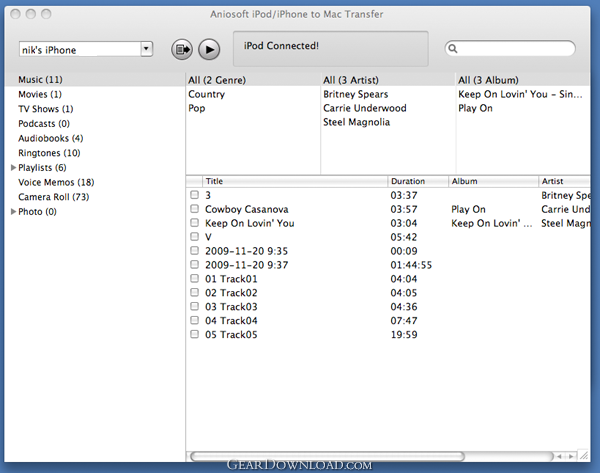Image resolution: width=600 pixels, height=473 pixels.
Task: Click the 19:59 duration cell
Action: pos(404,334)
